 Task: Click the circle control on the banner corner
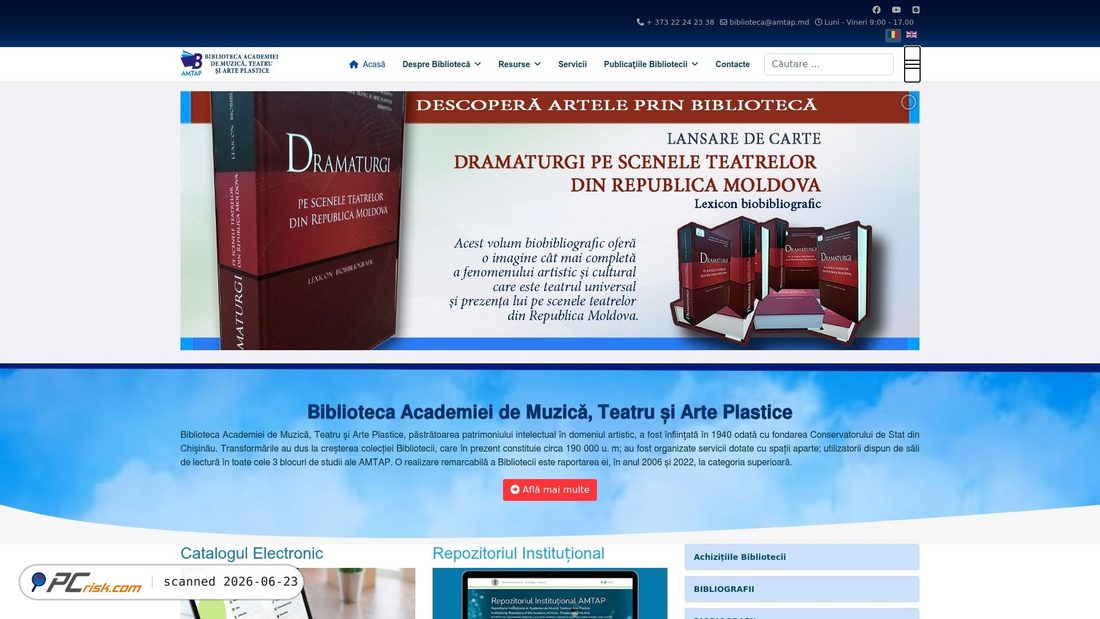coord(908,102)
